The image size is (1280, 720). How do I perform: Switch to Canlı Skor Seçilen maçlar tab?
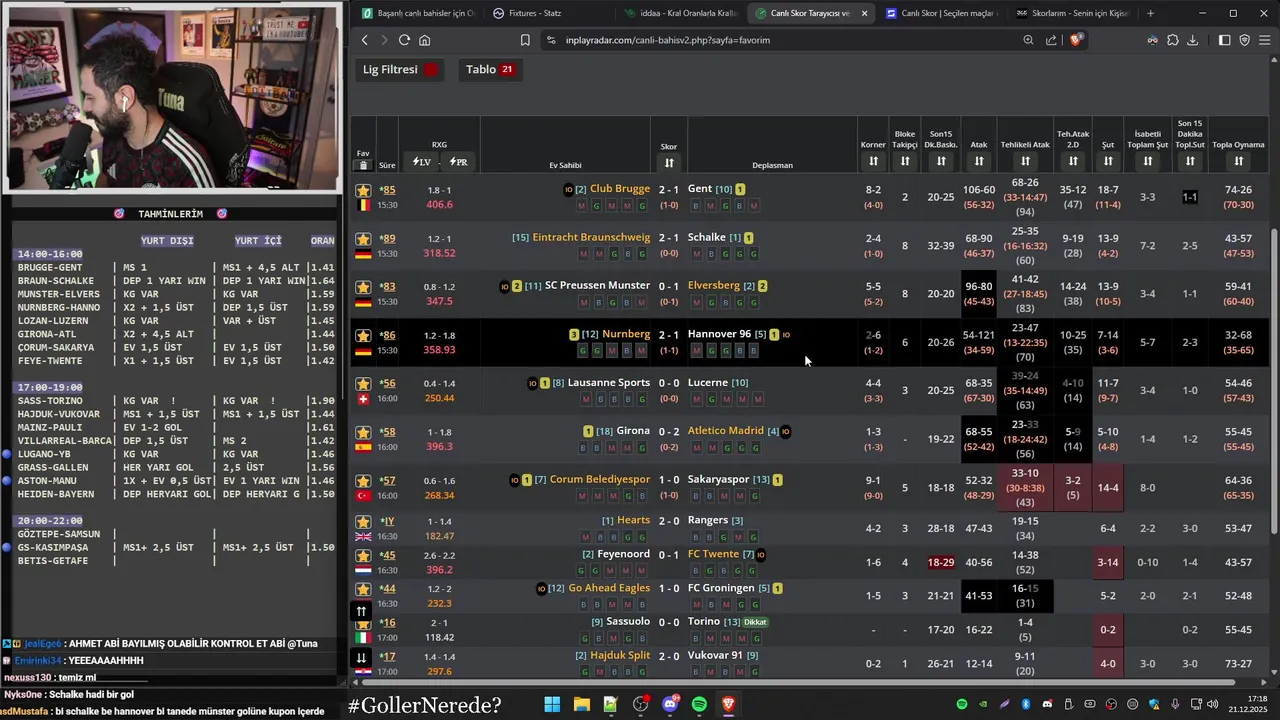coord(940,13)
